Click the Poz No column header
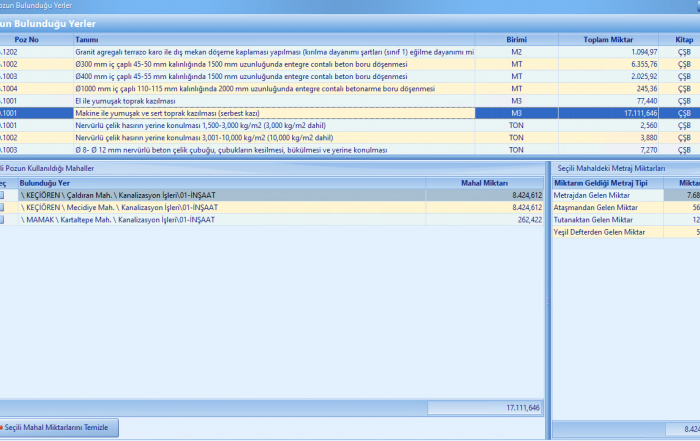Image resolution: width=700 pixels, height=441 pixels. pos(30,39)
